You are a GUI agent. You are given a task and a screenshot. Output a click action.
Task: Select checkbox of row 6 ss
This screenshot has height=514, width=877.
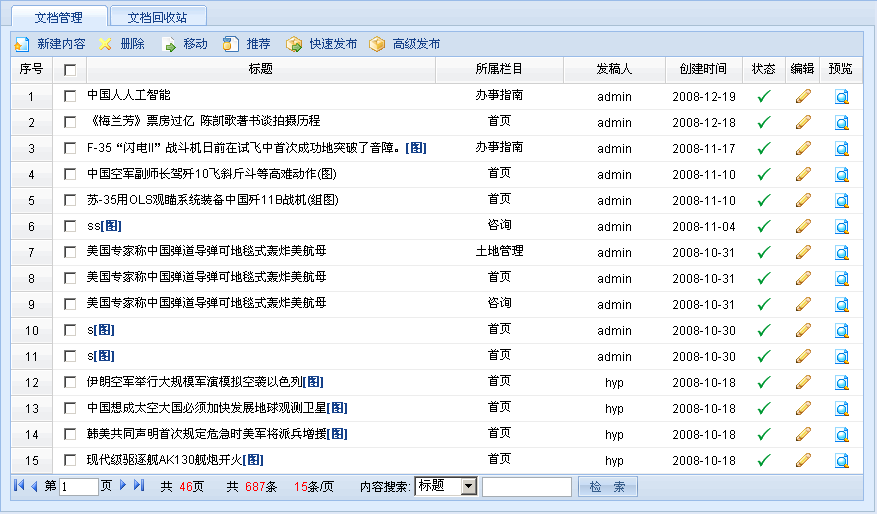pos(70,226)
